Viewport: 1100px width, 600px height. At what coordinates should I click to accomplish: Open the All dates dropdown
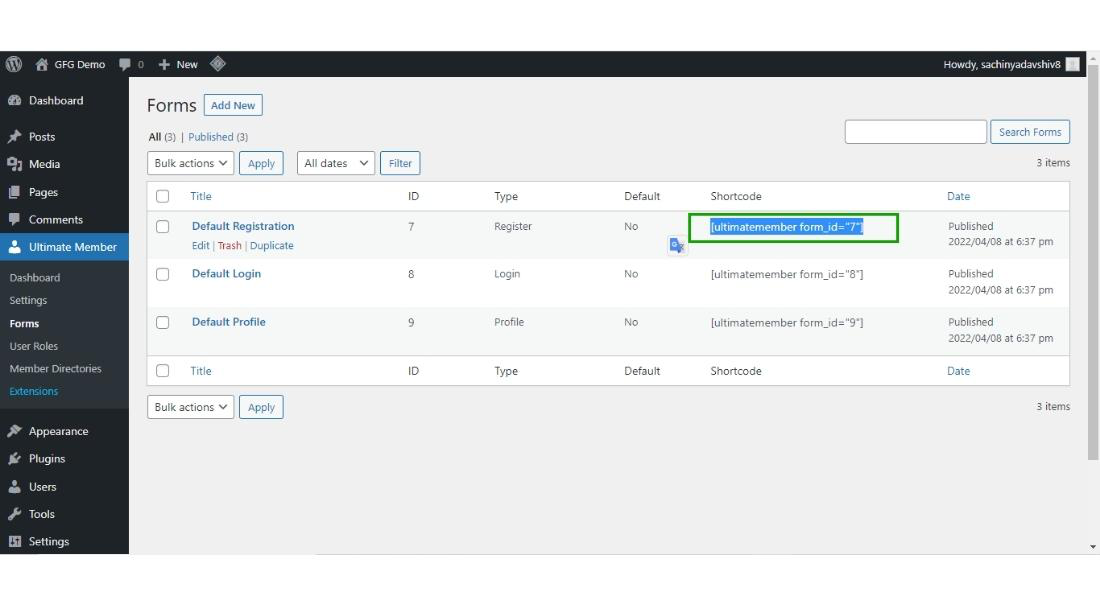pyautogui.click(x=335, y=163)
